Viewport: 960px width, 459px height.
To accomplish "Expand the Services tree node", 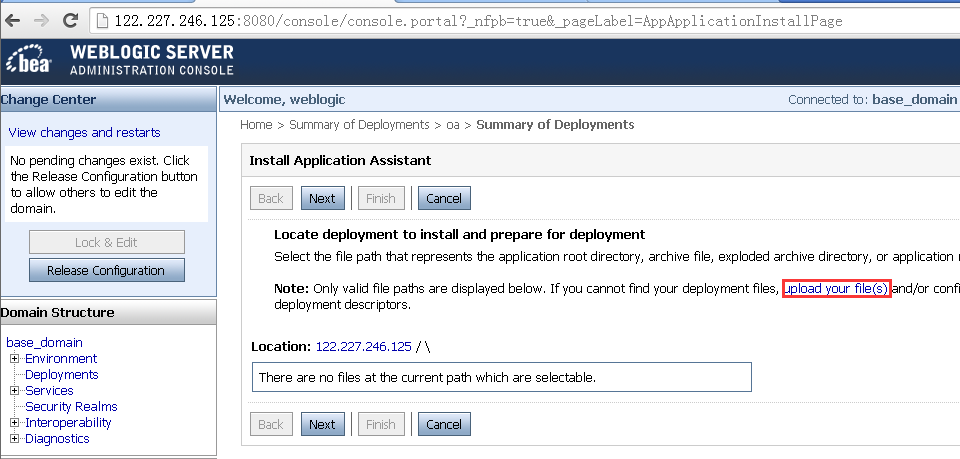I will point(14,390).
